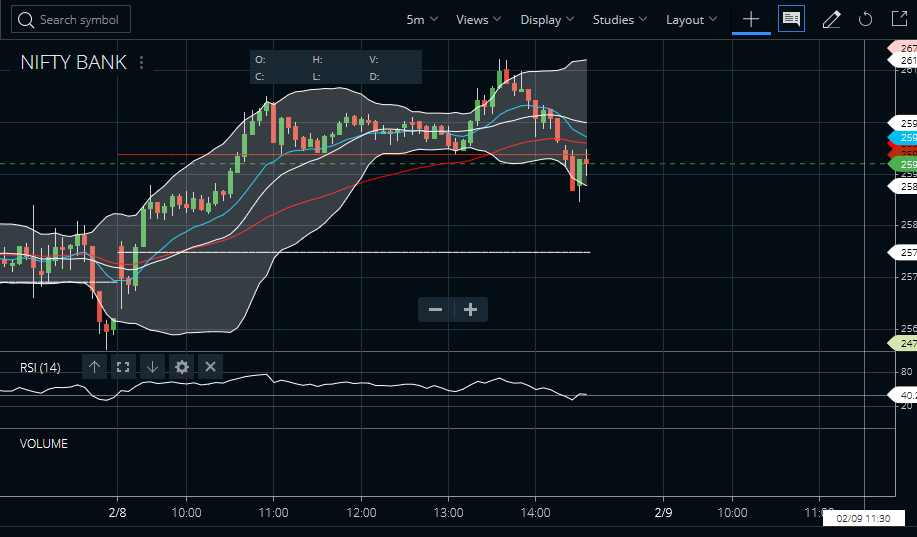Screen dimensions: 917x537
Task: Open RSI settings with the gear icon
Action: coord(182,367)
